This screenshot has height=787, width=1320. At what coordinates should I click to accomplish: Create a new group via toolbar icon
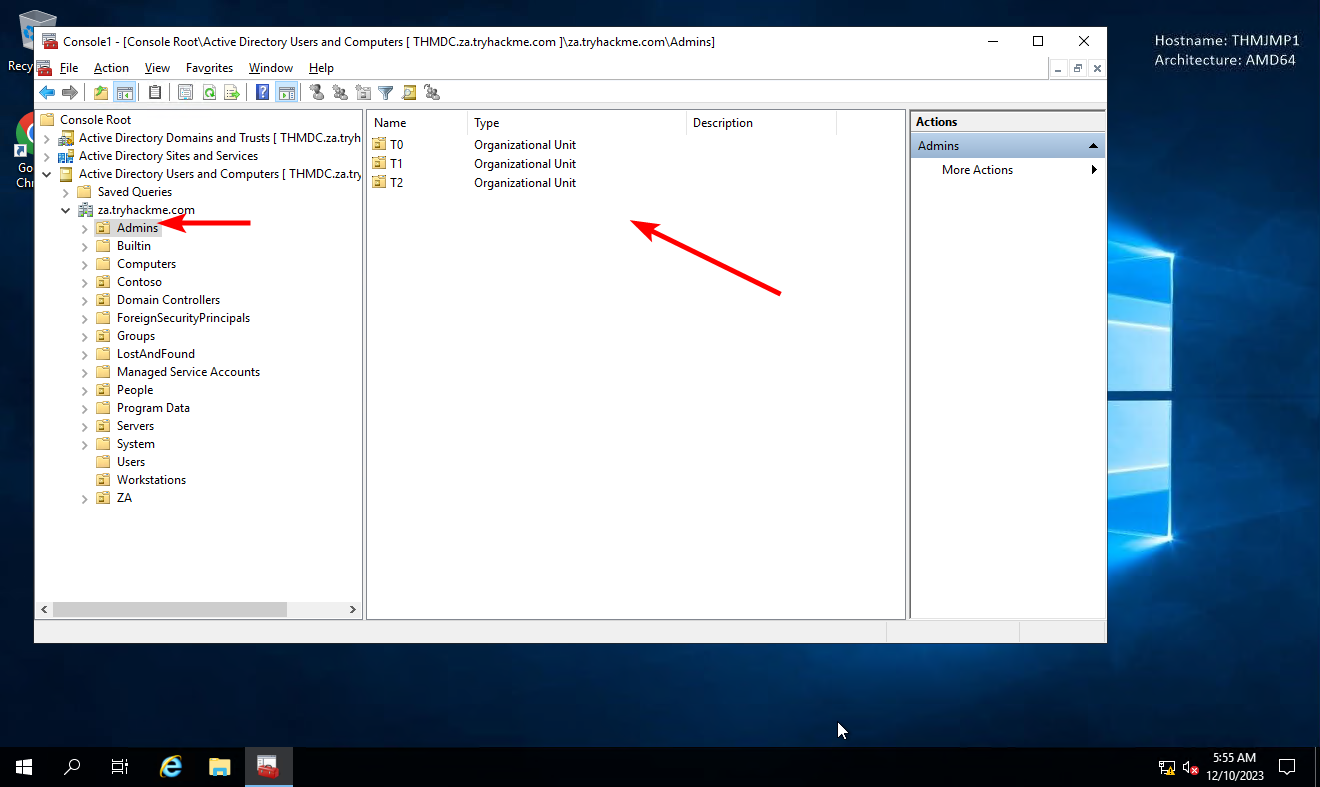(x=340, y=92)
